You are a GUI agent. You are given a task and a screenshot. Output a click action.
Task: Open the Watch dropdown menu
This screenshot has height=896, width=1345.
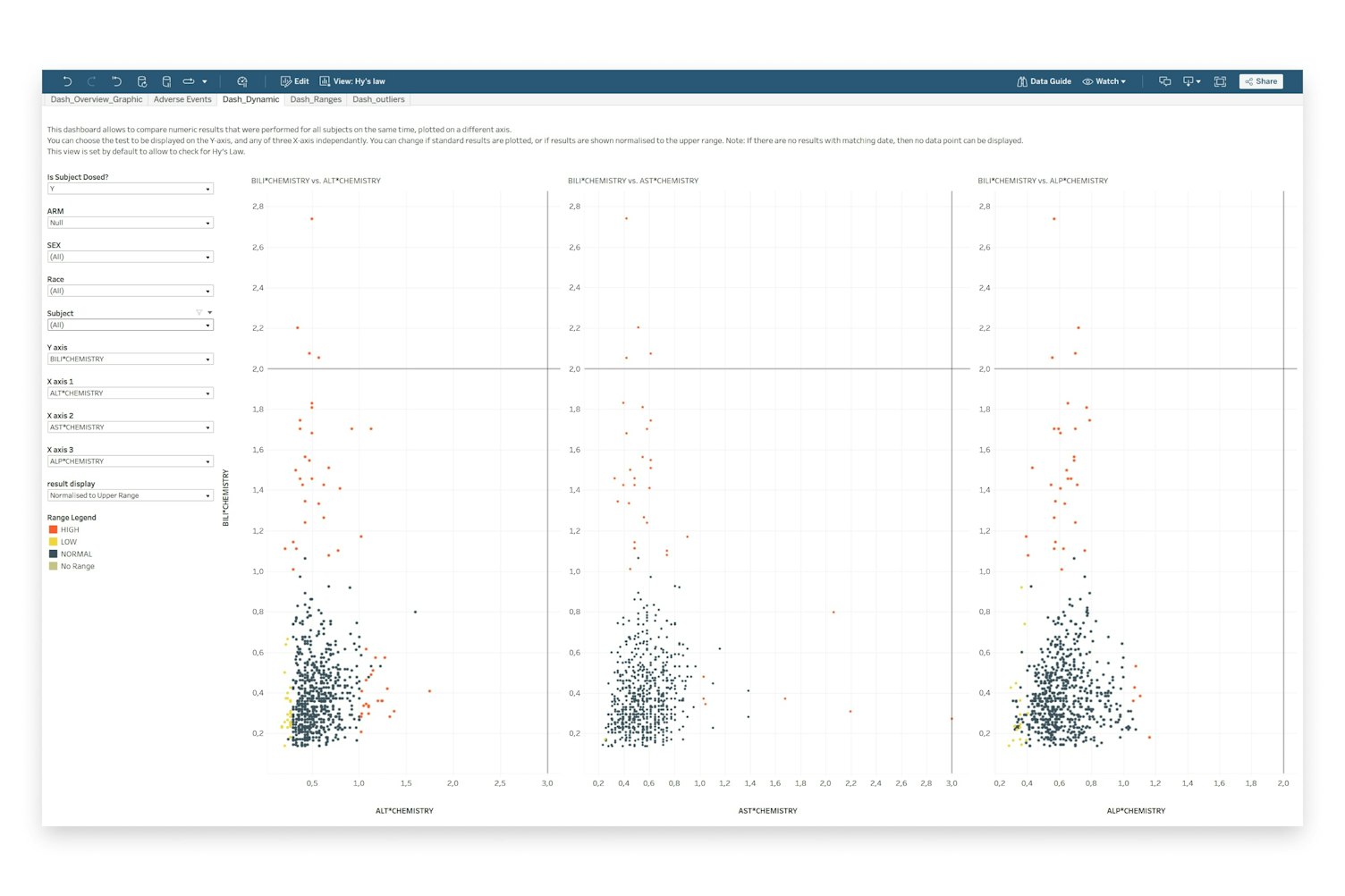click(1104, 81)
